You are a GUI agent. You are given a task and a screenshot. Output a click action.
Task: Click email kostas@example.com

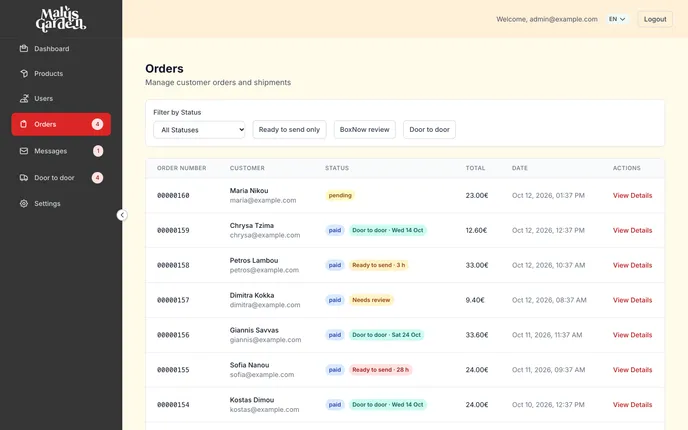coord(264,410)
